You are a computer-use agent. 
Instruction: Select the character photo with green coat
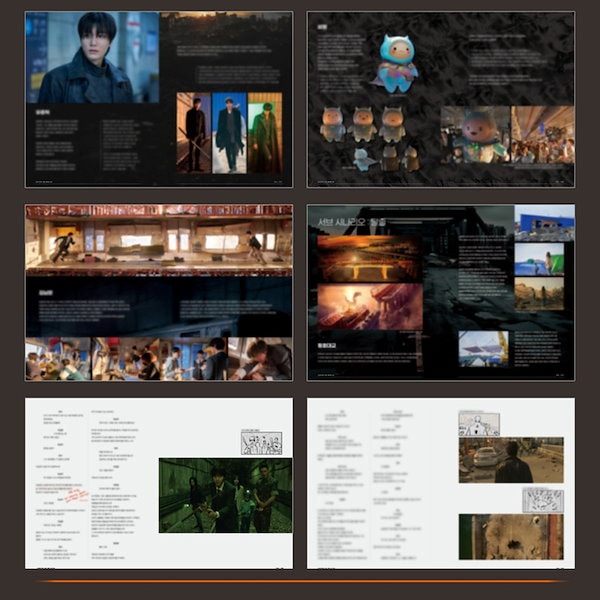pyautogui.click(x=265, y=133)
